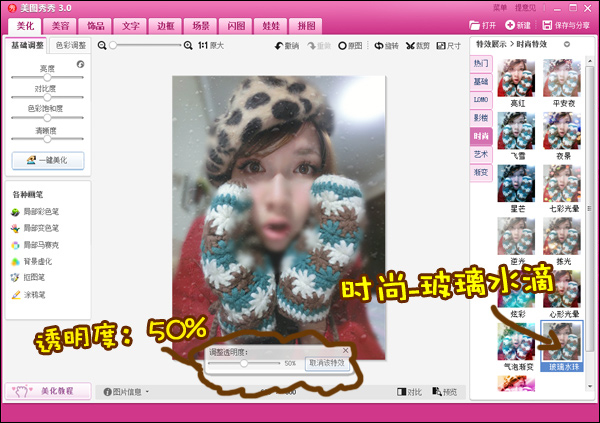Click 保存与分享 save icon
Screen dimensions: 600x423
point(547,25)
